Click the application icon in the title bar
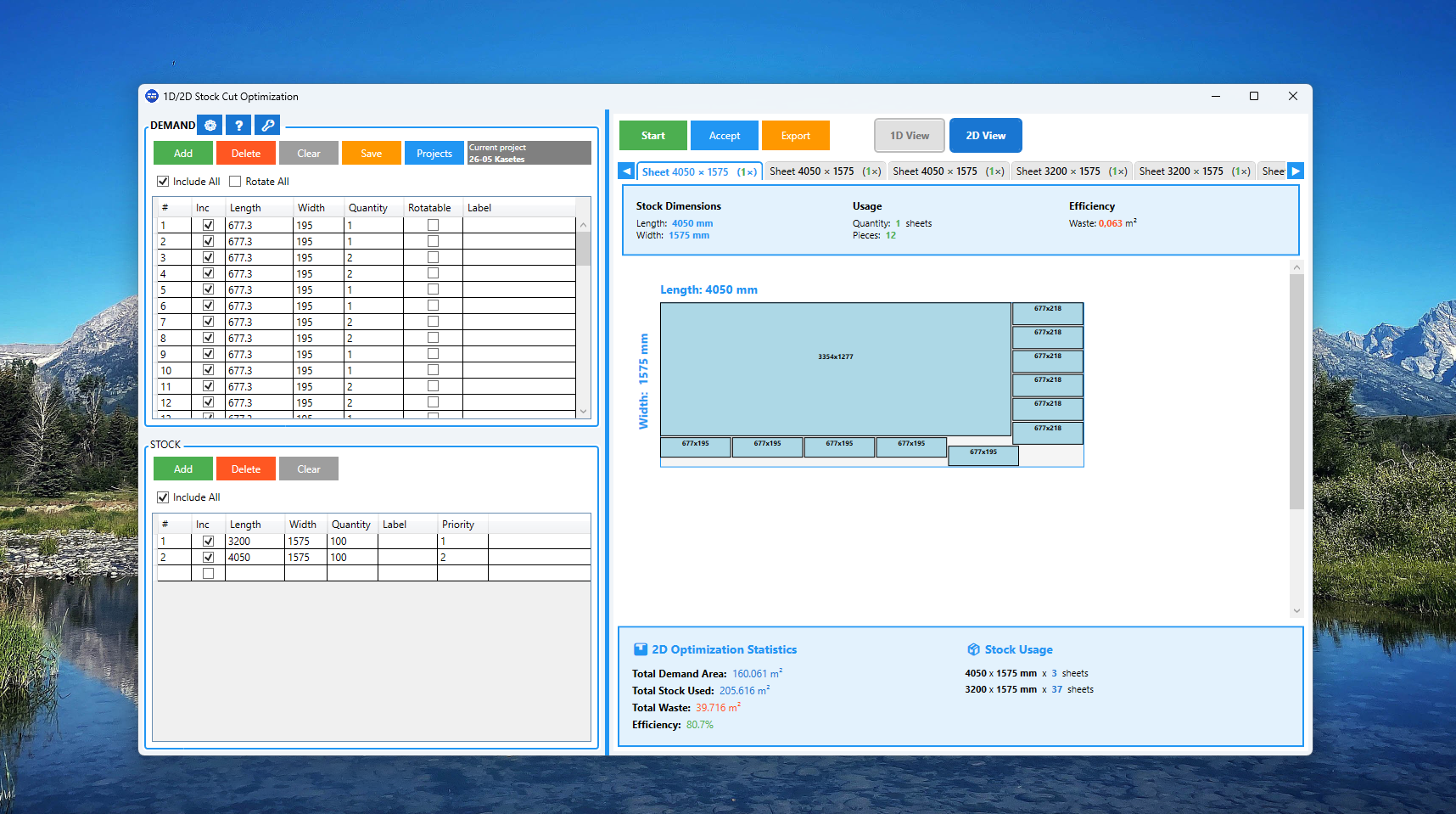Image resolution: width=1456 pixels, height=814 pixels. click(x=152, y=96)
